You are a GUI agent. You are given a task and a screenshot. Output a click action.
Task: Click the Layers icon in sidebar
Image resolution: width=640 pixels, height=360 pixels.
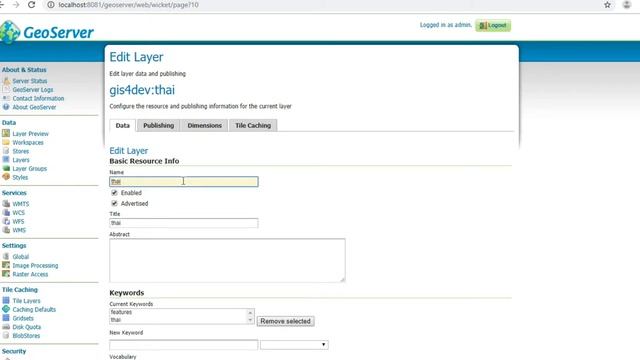pyautogui.click(x=6, y=160)
